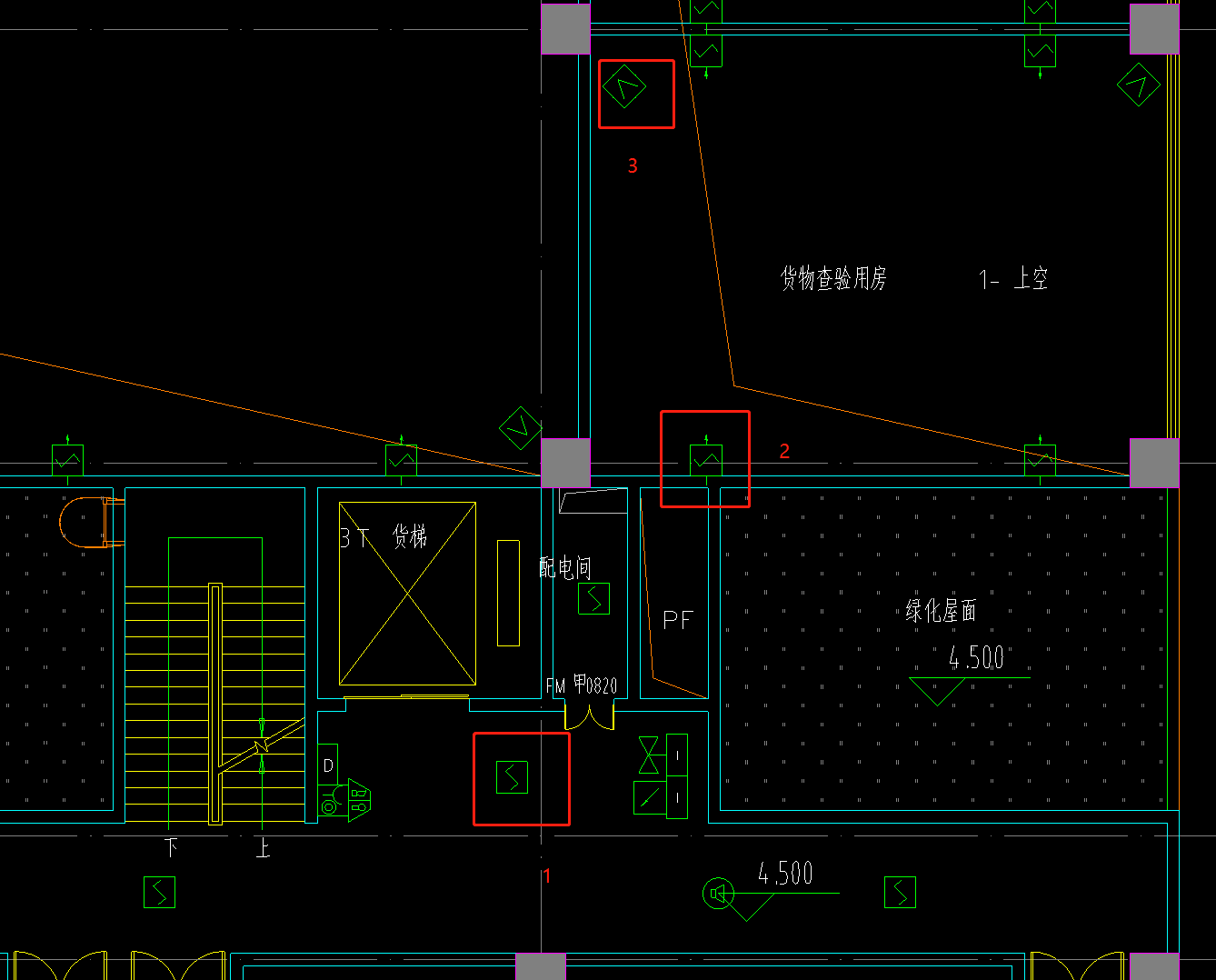Screen dimensions: 1216x980
Task: Select the yellow double door FM甲0820 swing
Action: (x=589, y=715)
